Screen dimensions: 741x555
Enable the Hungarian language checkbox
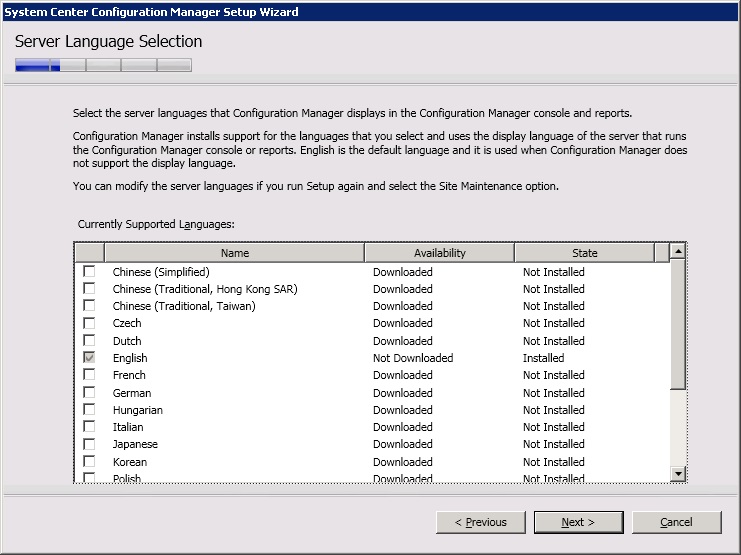point(90,410)
